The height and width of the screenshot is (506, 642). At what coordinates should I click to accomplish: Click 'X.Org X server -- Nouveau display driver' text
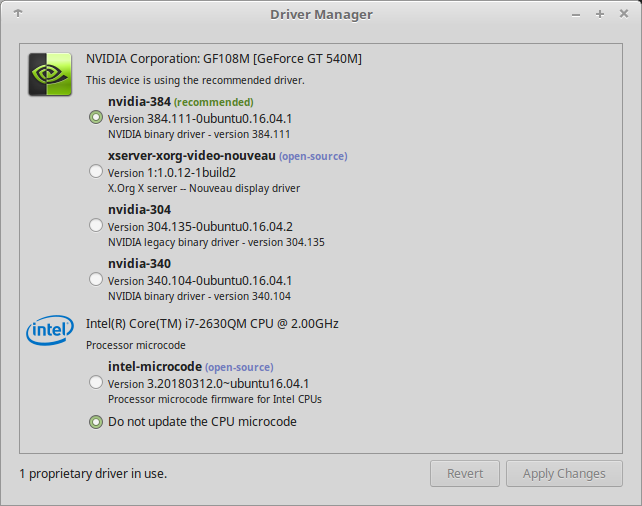tap(204, 188)
